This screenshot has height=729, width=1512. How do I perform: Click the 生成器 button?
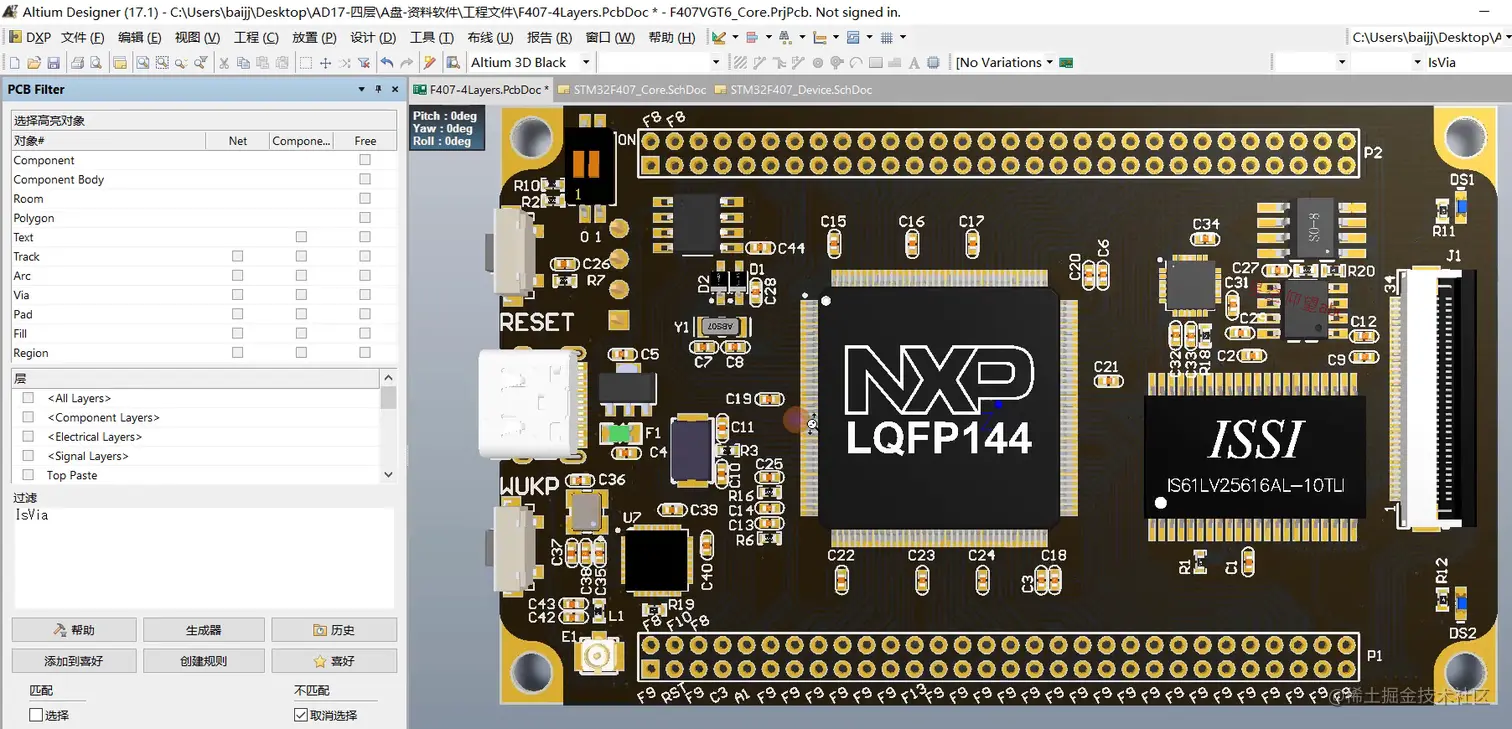point(204,630)
